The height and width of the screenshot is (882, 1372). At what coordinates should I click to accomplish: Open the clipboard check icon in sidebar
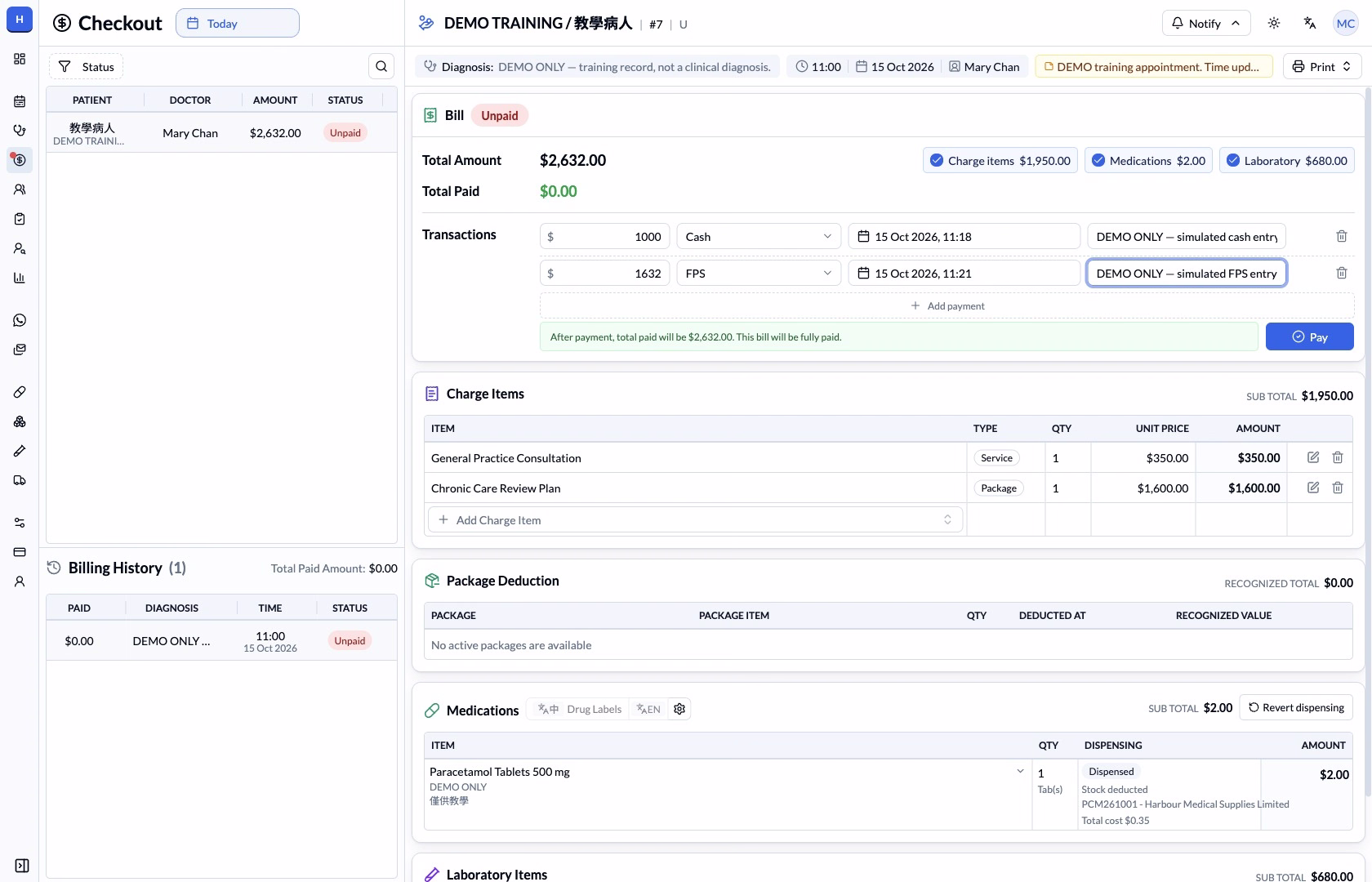click(x=20, y=219)
